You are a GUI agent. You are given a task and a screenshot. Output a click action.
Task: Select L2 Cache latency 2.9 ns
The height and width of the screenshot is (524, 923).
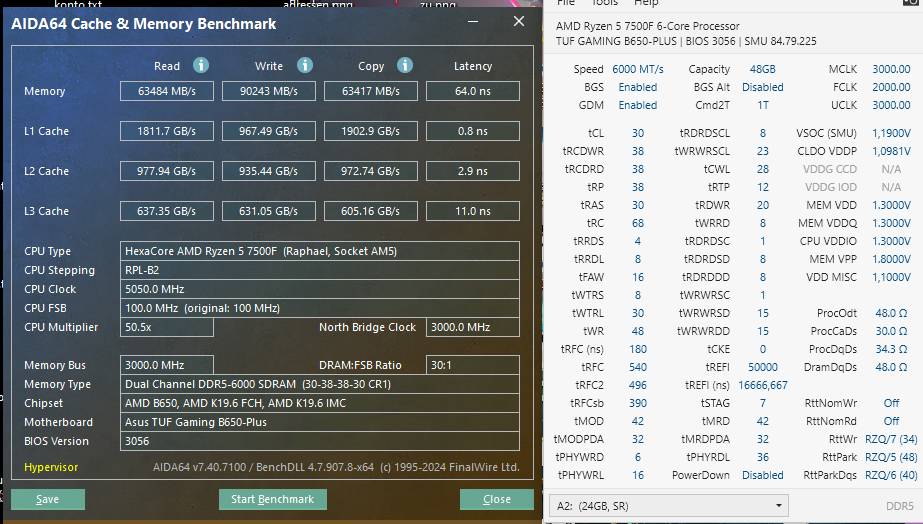[x=473, y=171]
